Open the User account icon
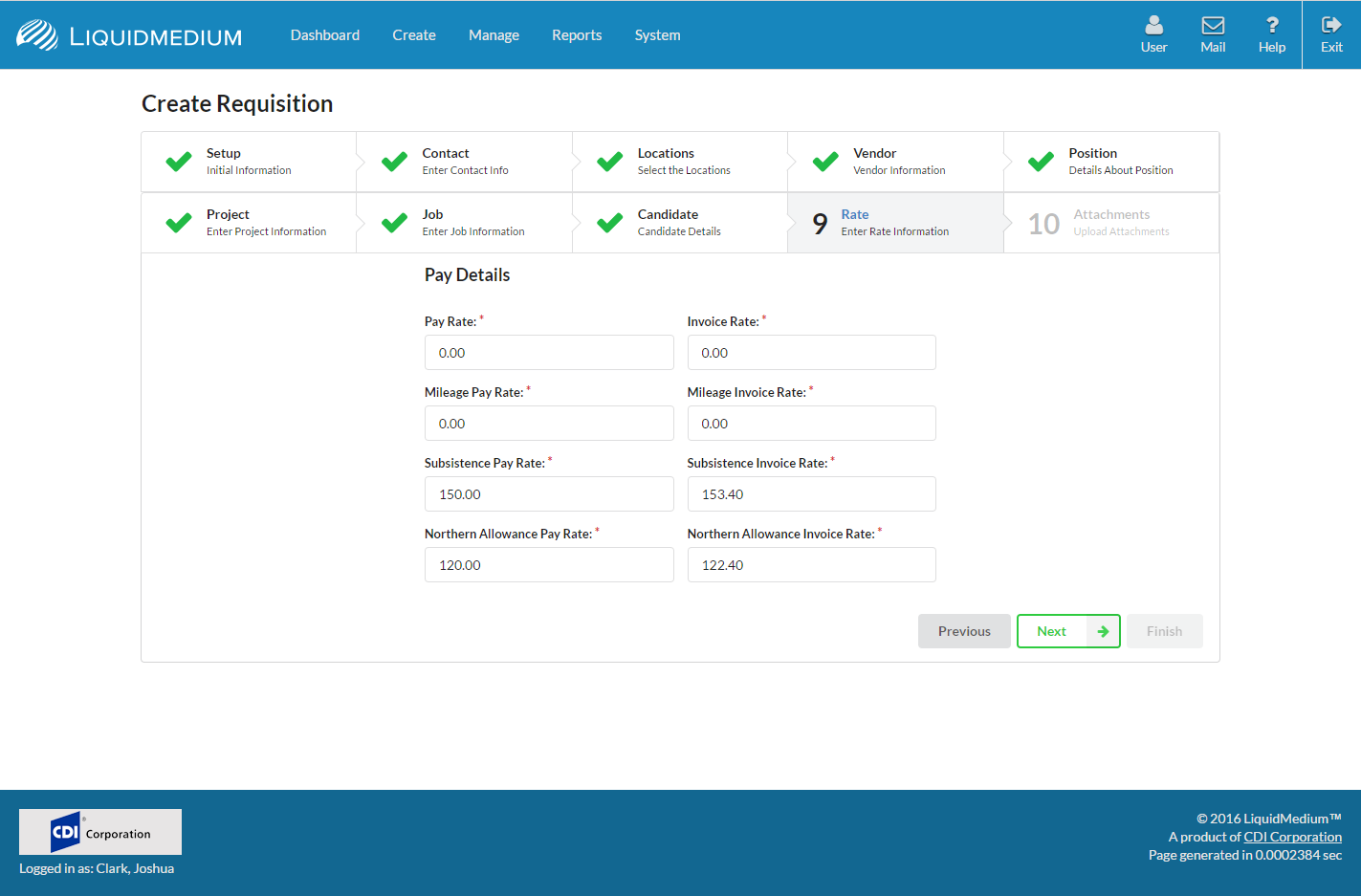 [1153, 26]
